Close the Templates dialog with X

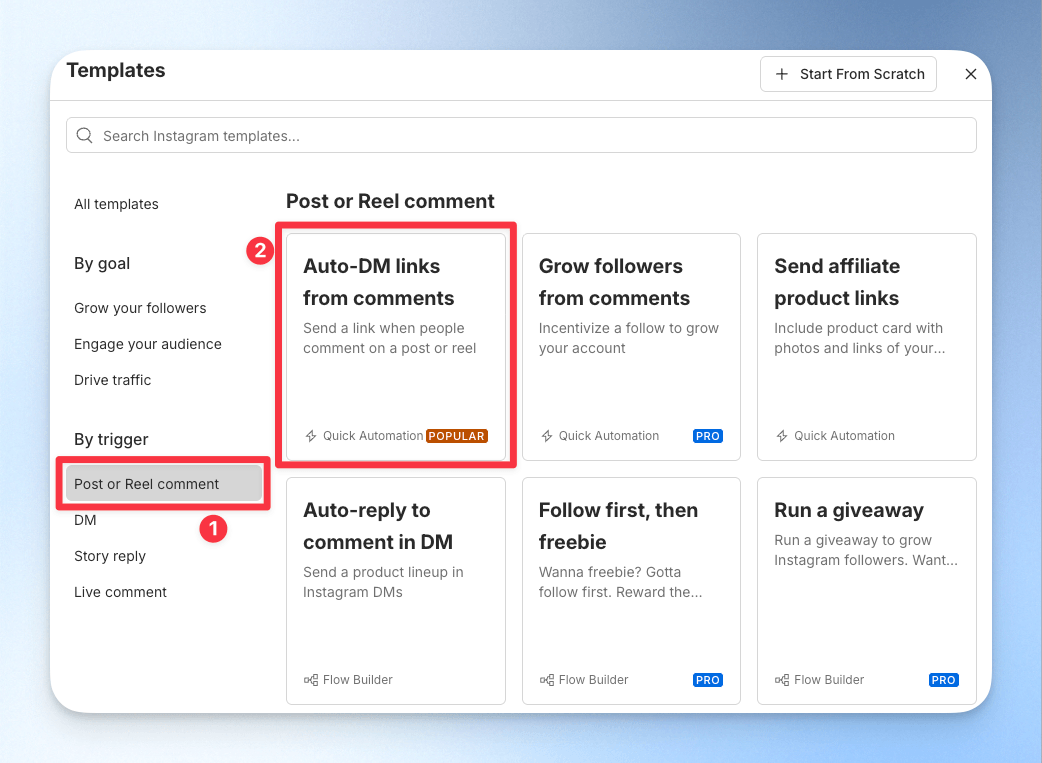971,74
